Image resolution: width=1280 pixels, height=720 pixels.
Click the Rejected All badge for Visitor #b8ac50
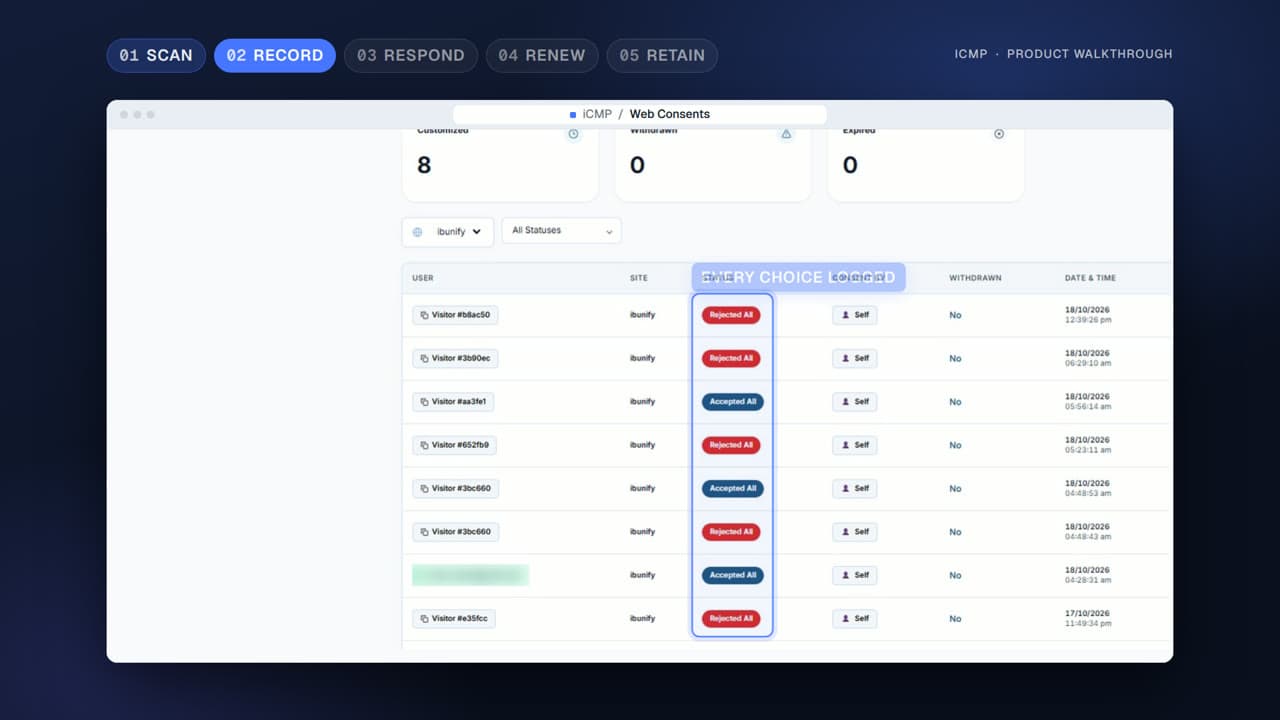(x=731, y=315)
